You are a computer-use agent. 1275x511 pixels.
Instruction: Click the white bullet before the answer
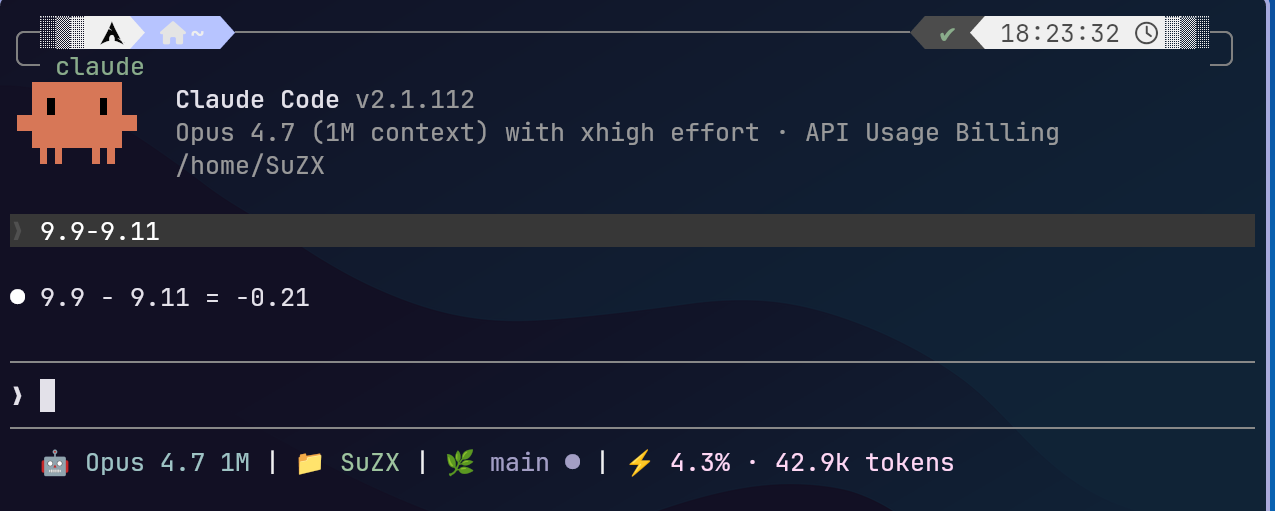tap(17, 297)
